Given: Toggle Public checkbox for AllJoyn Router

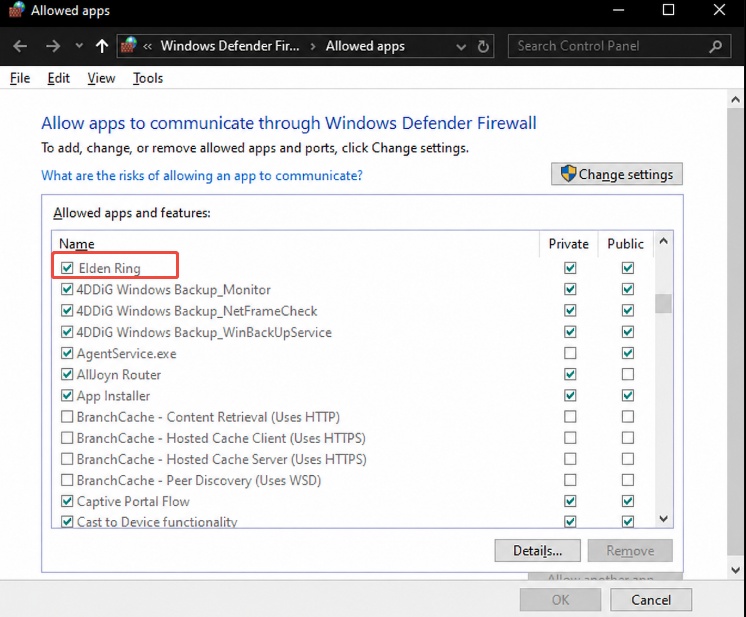Looking at the screenshot, I should (628, 374).
